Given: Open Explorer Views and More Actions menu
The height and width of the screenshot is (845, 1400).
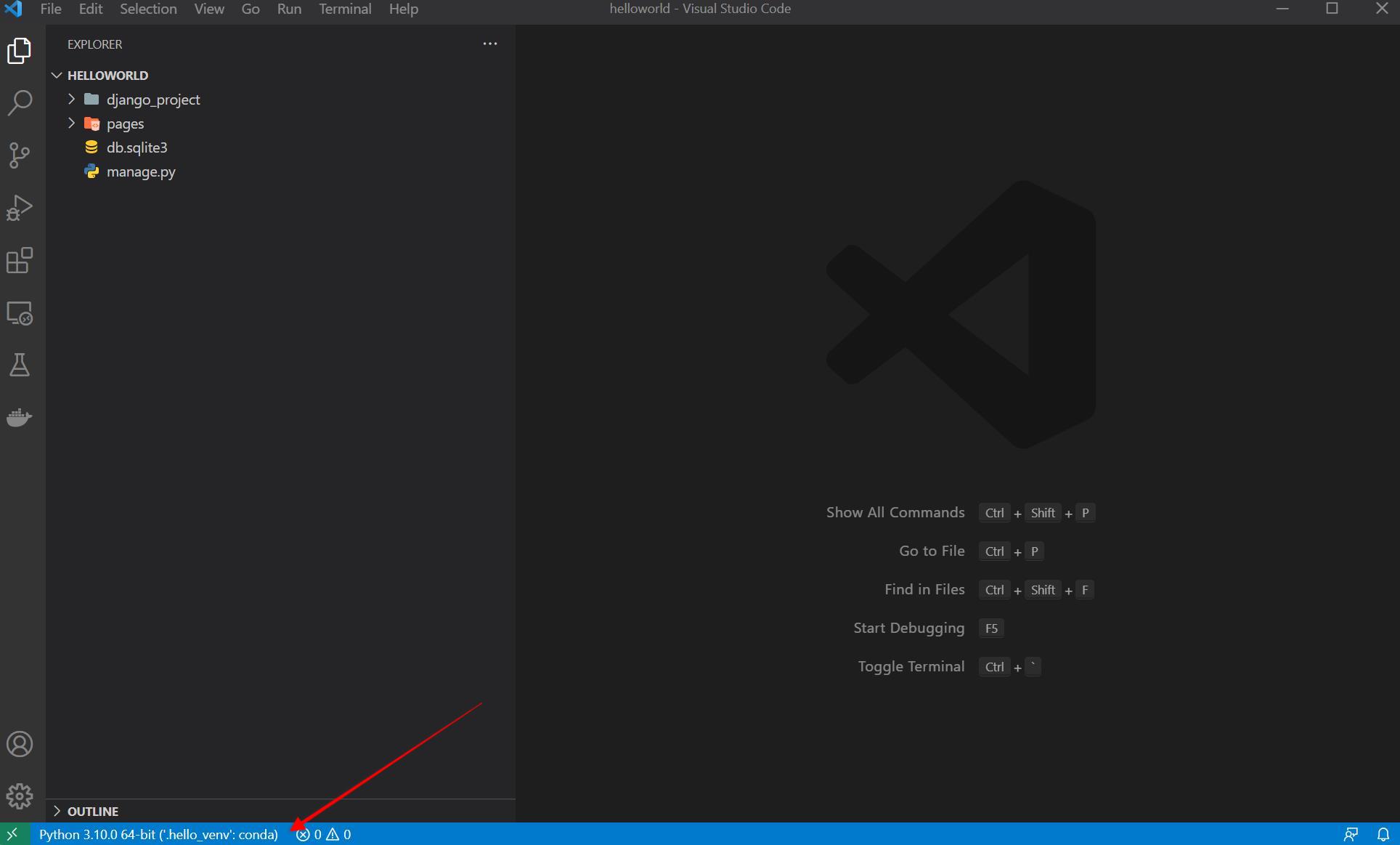Looking at the screenshot, I should tap(490, 44).
